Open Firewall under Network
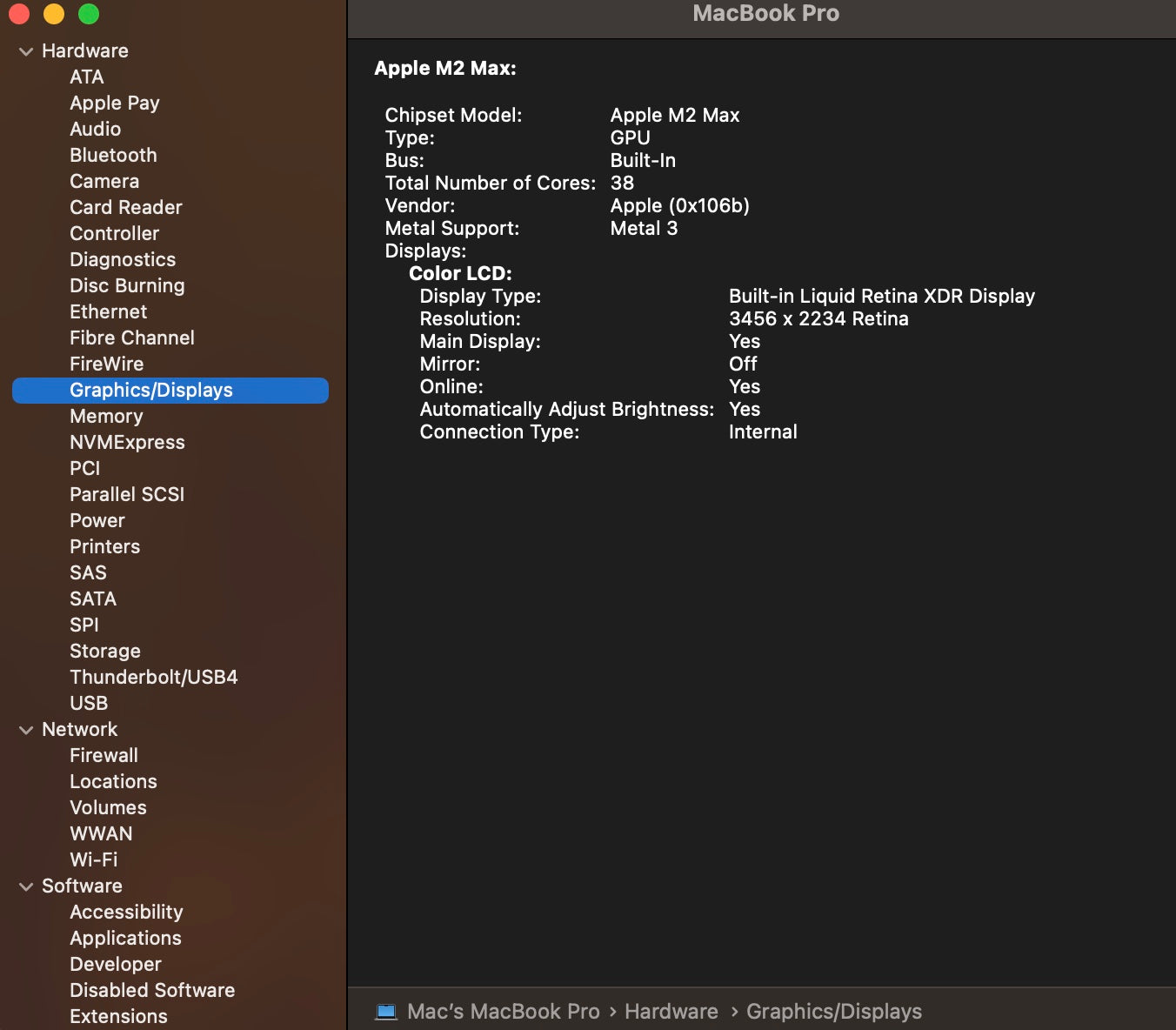 tap(104, 756)
